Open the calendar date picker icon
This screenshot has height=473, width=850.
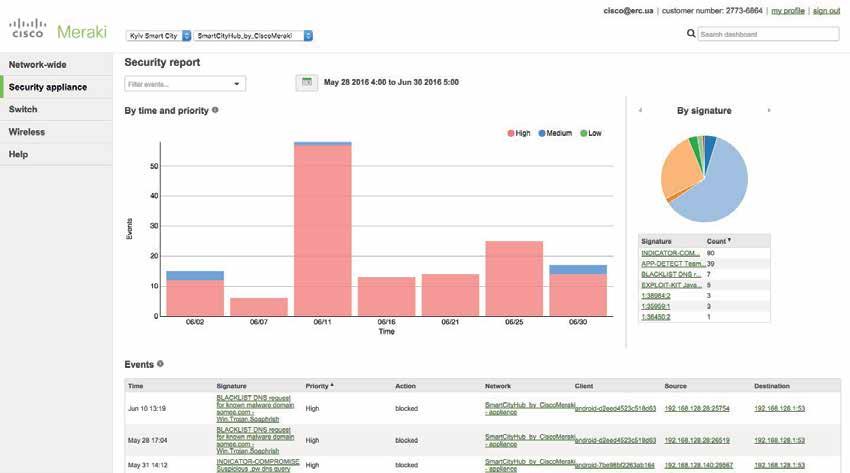[307, 82]
